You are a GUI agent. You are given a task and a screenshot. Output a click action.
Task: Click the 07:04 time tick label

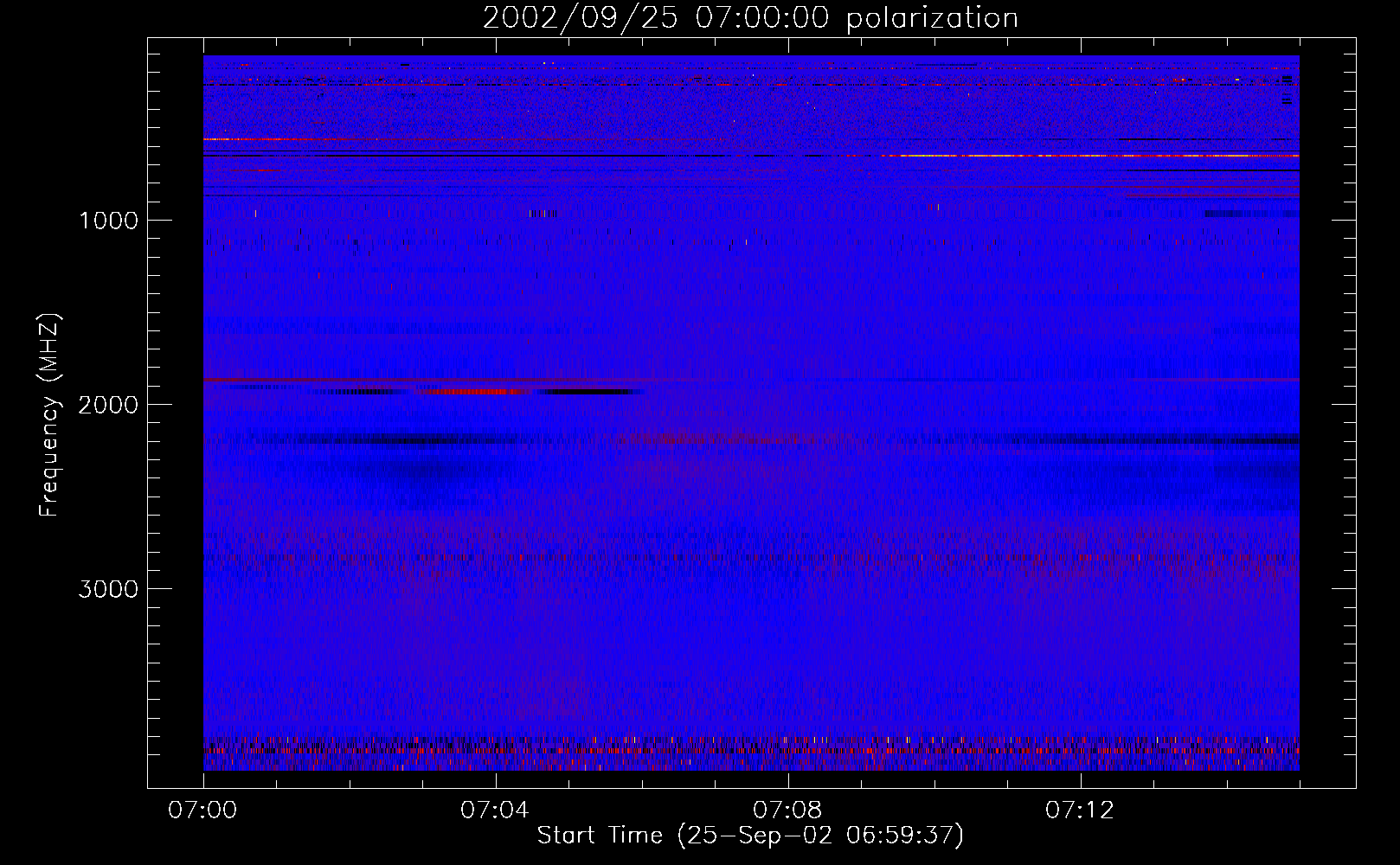click(x=495, y=811)
